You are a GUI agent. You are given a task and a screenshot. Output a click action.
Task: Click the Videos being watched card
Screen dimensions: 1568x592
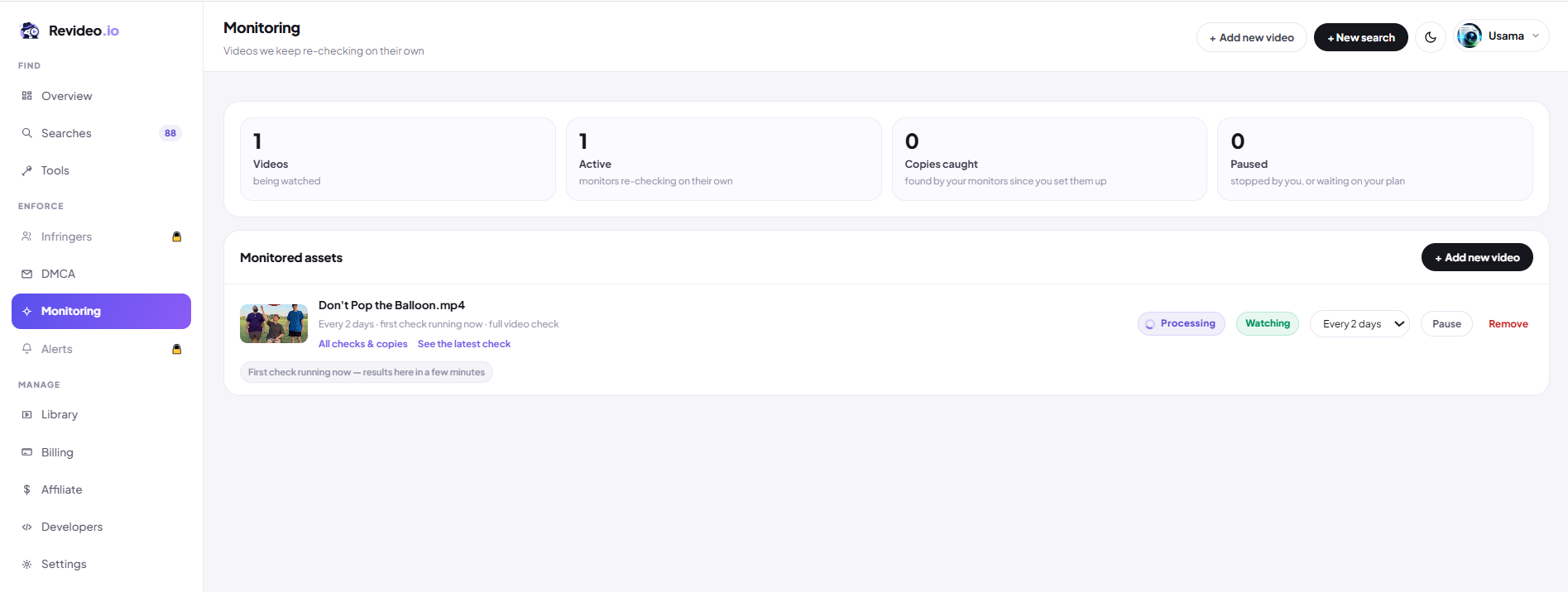coord(397,159)
